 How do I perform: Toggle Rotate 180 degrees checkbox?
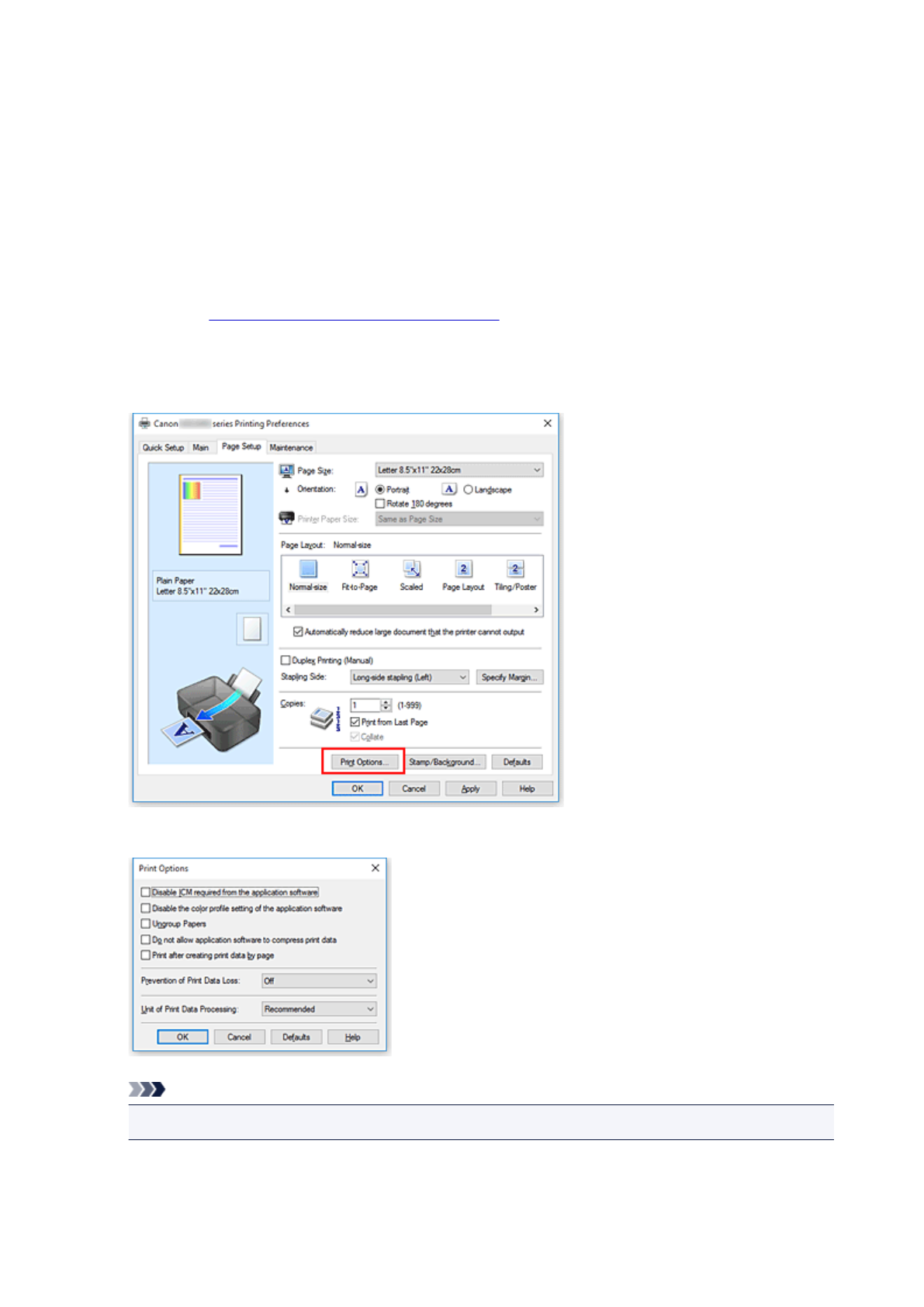[380, 504]
